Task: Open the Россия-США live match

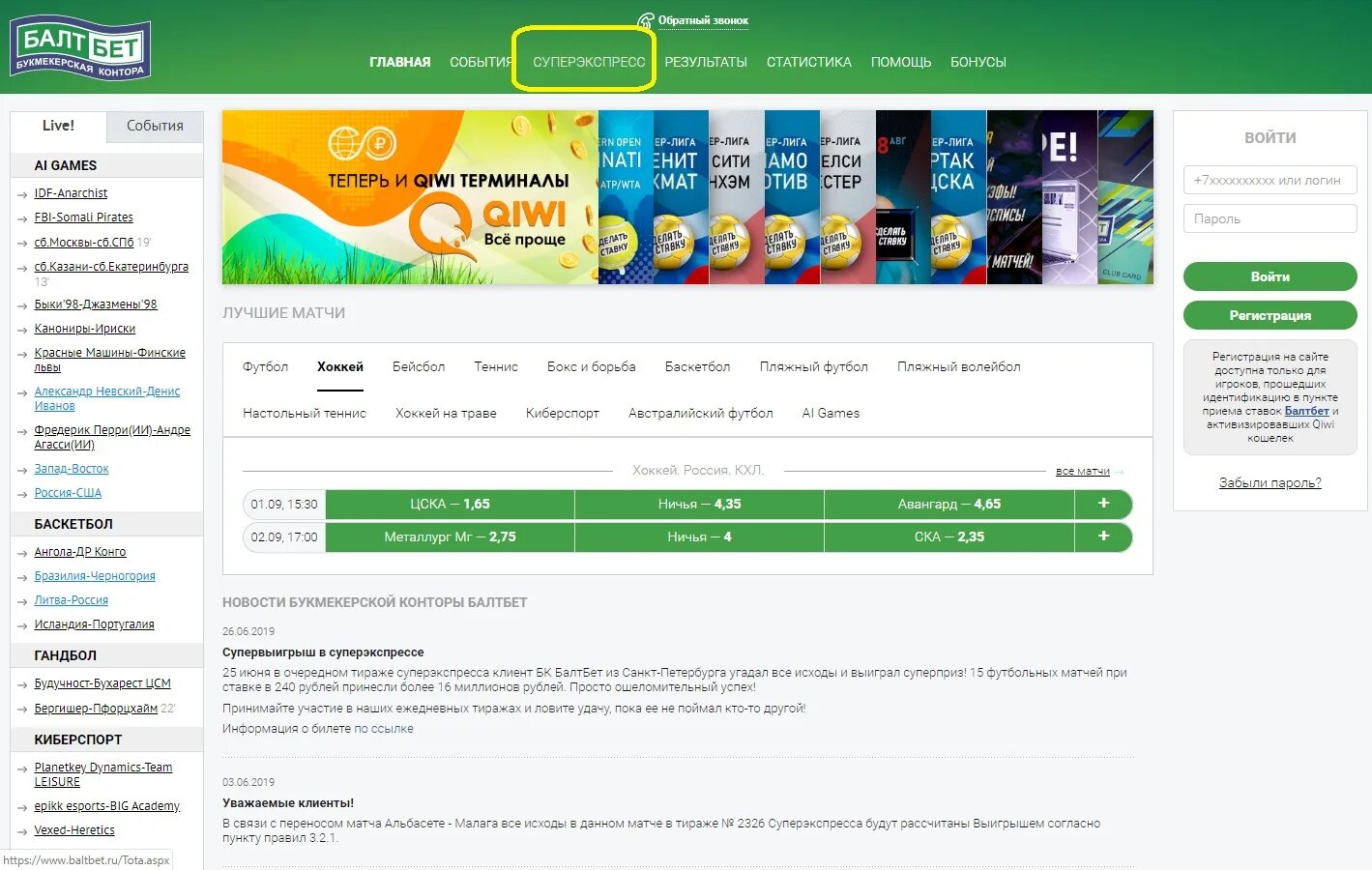Action: tap(68, 493)
